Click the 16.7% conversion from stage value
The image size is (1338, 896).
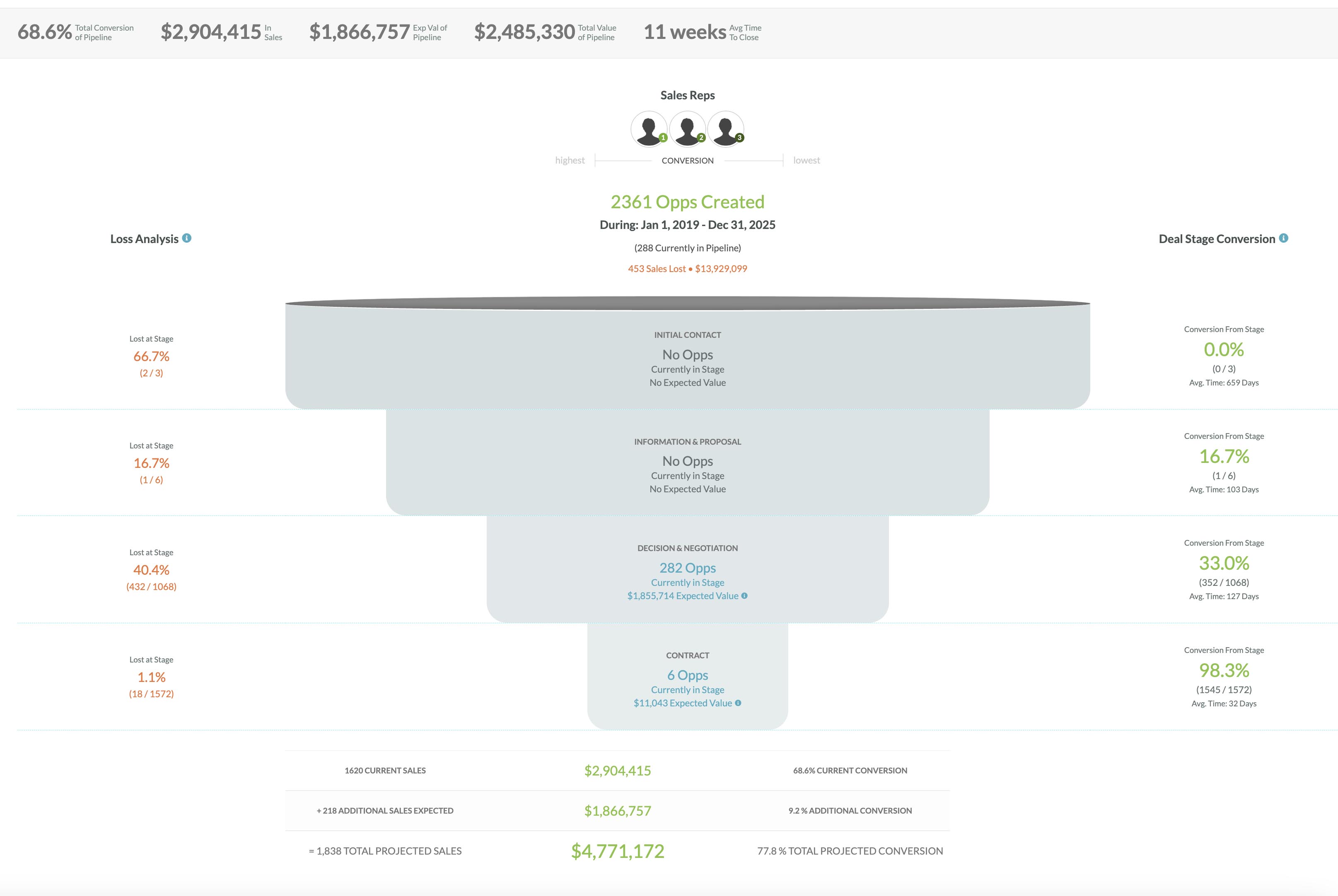1224,456
